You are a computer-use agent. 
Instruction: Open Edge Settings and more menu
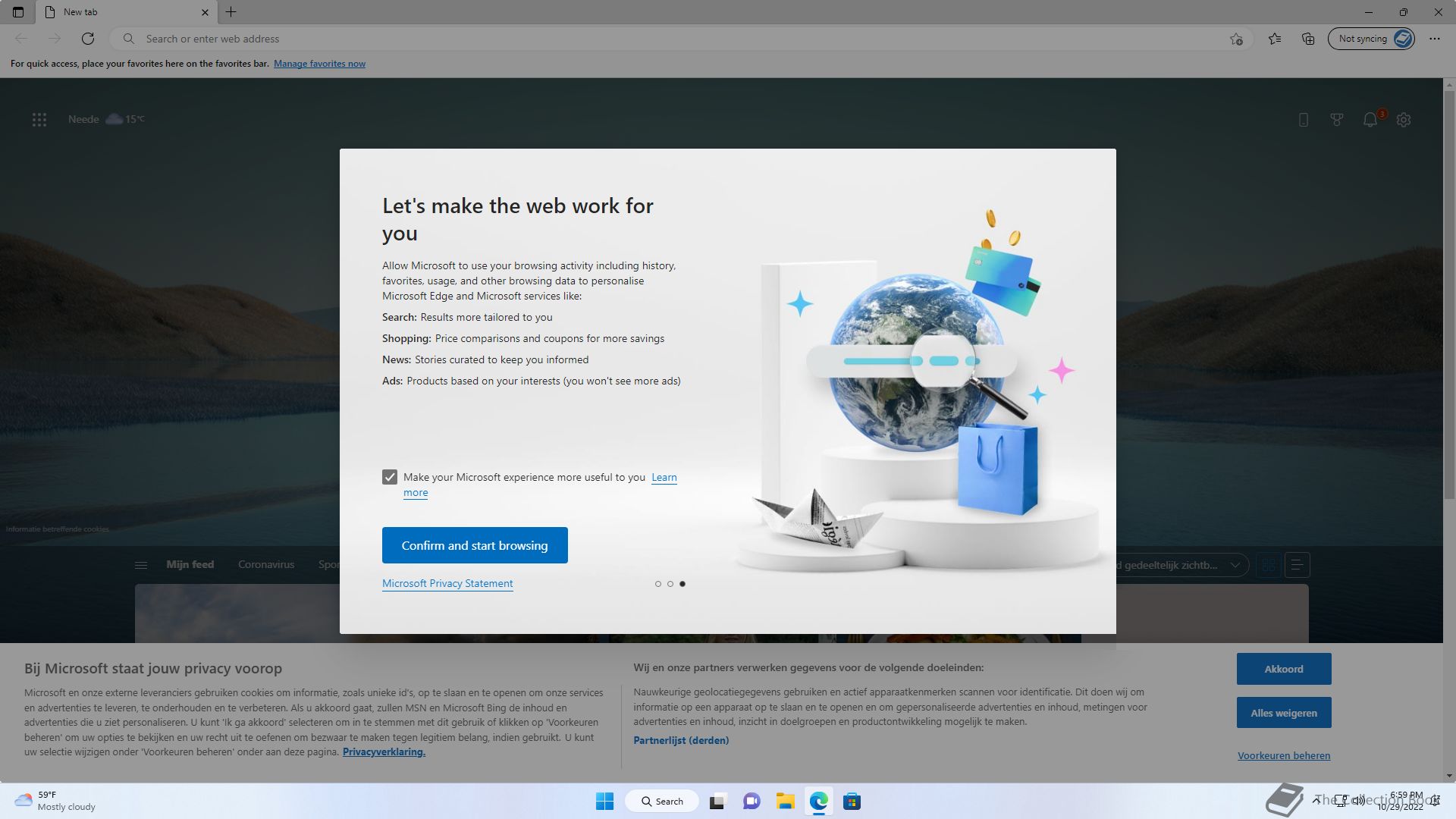point(1434,39)
